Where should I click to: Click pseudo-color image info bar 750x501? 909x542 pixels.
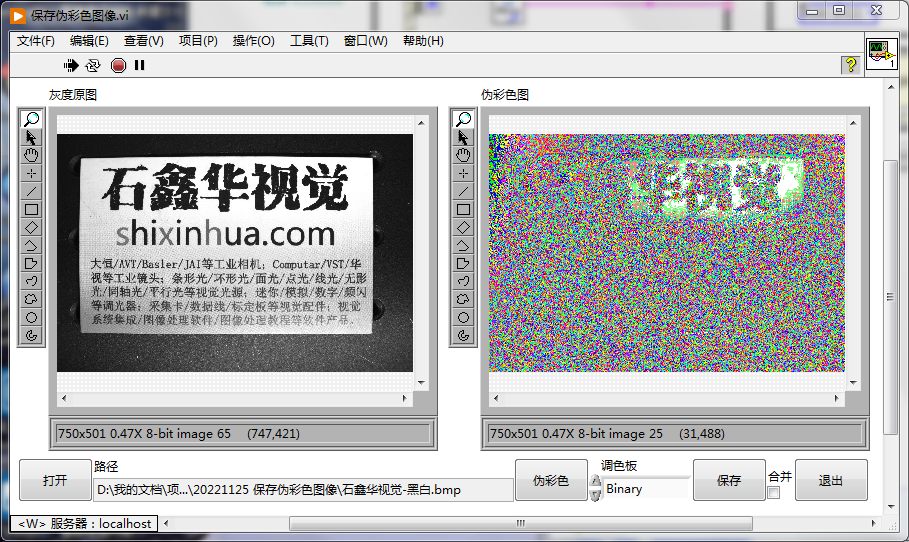(x=675, y=434)
